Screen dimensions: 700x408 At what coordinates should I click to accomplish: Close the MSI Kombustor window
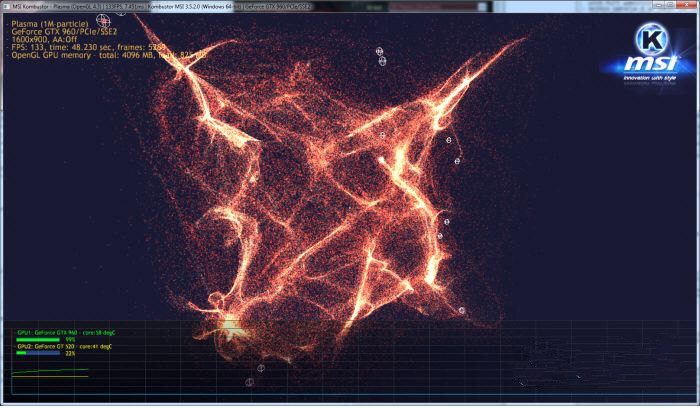click(x=686, y=5)
